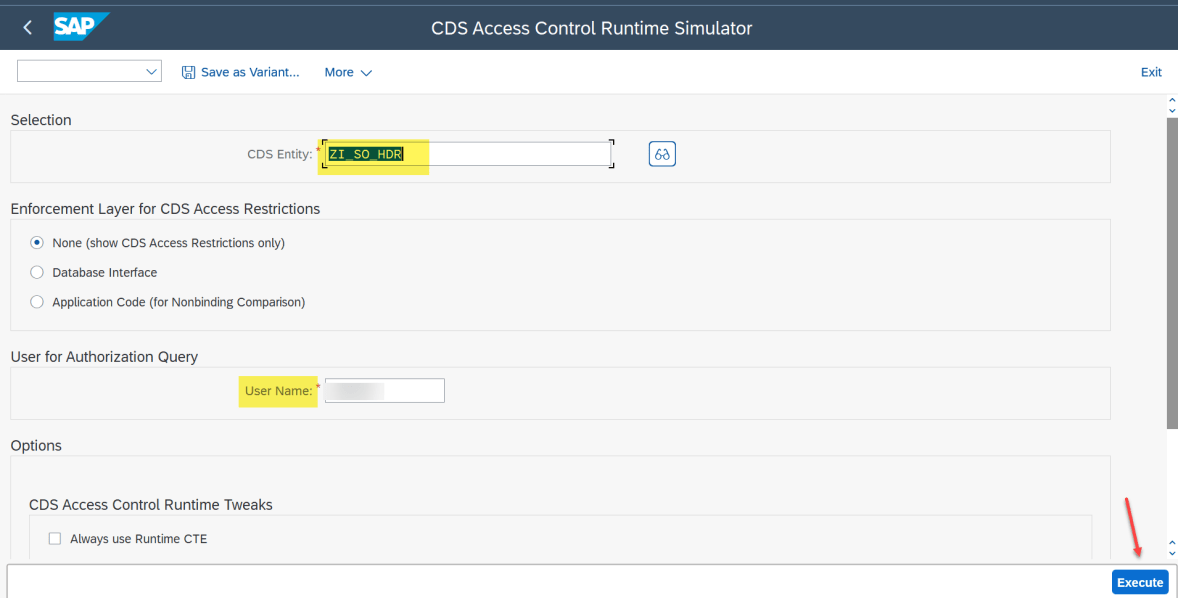Click the up chevron below the scrollbar track
1178x598 pixels.
point(1171,543)
